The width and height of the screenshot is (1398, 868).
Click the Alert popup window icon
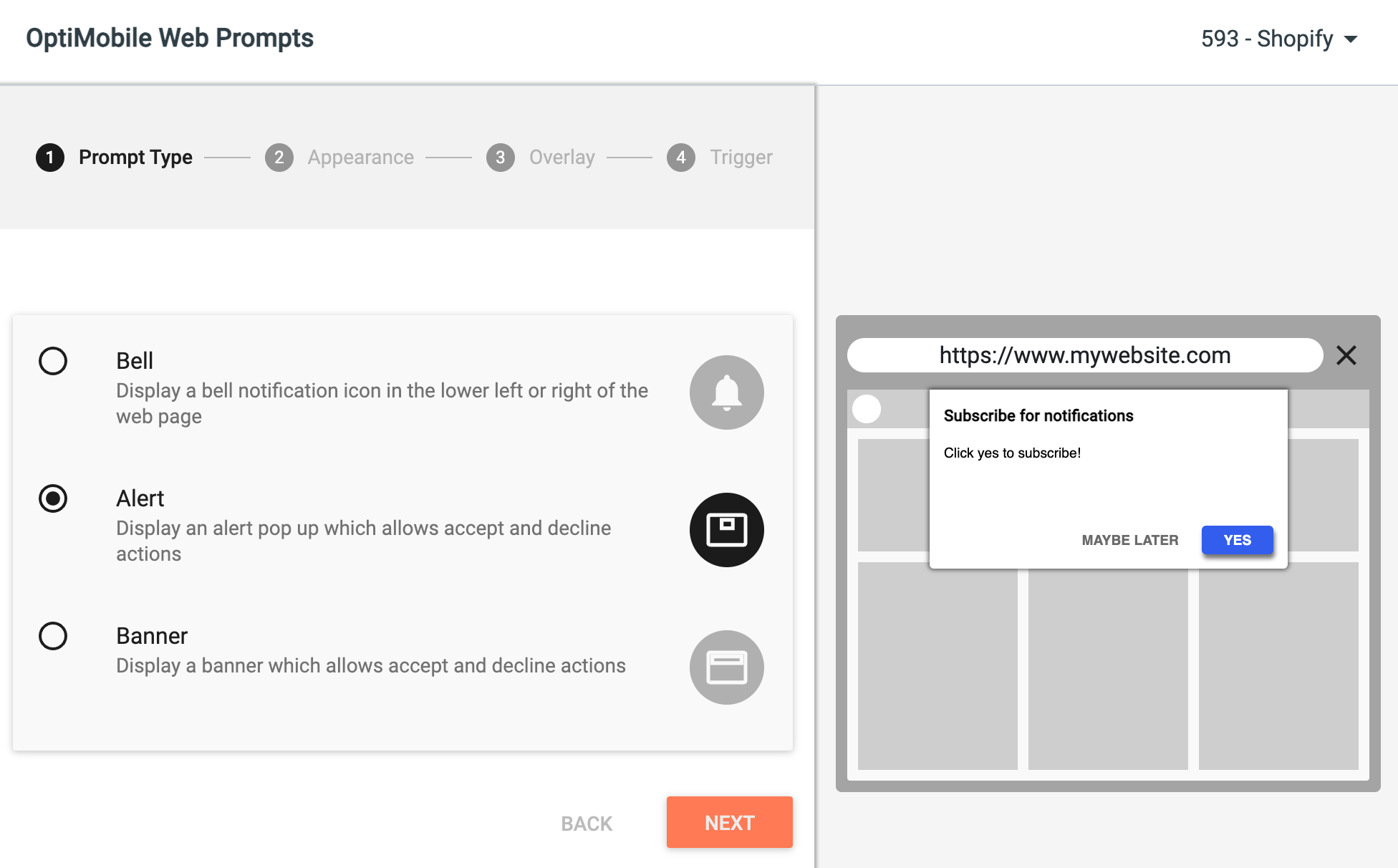[726, 530]
